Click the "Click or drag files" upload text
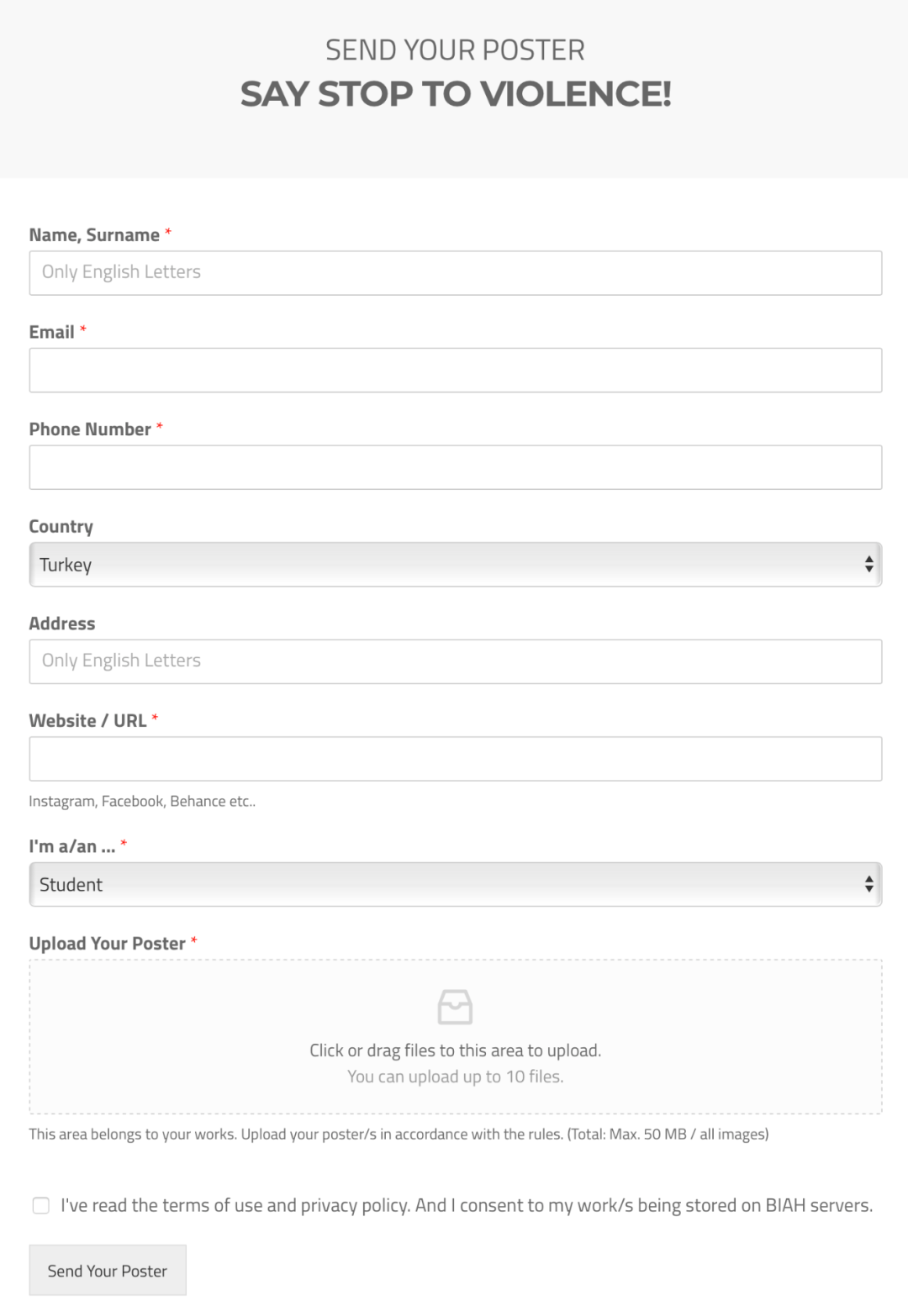 (x=455, y=1050)
